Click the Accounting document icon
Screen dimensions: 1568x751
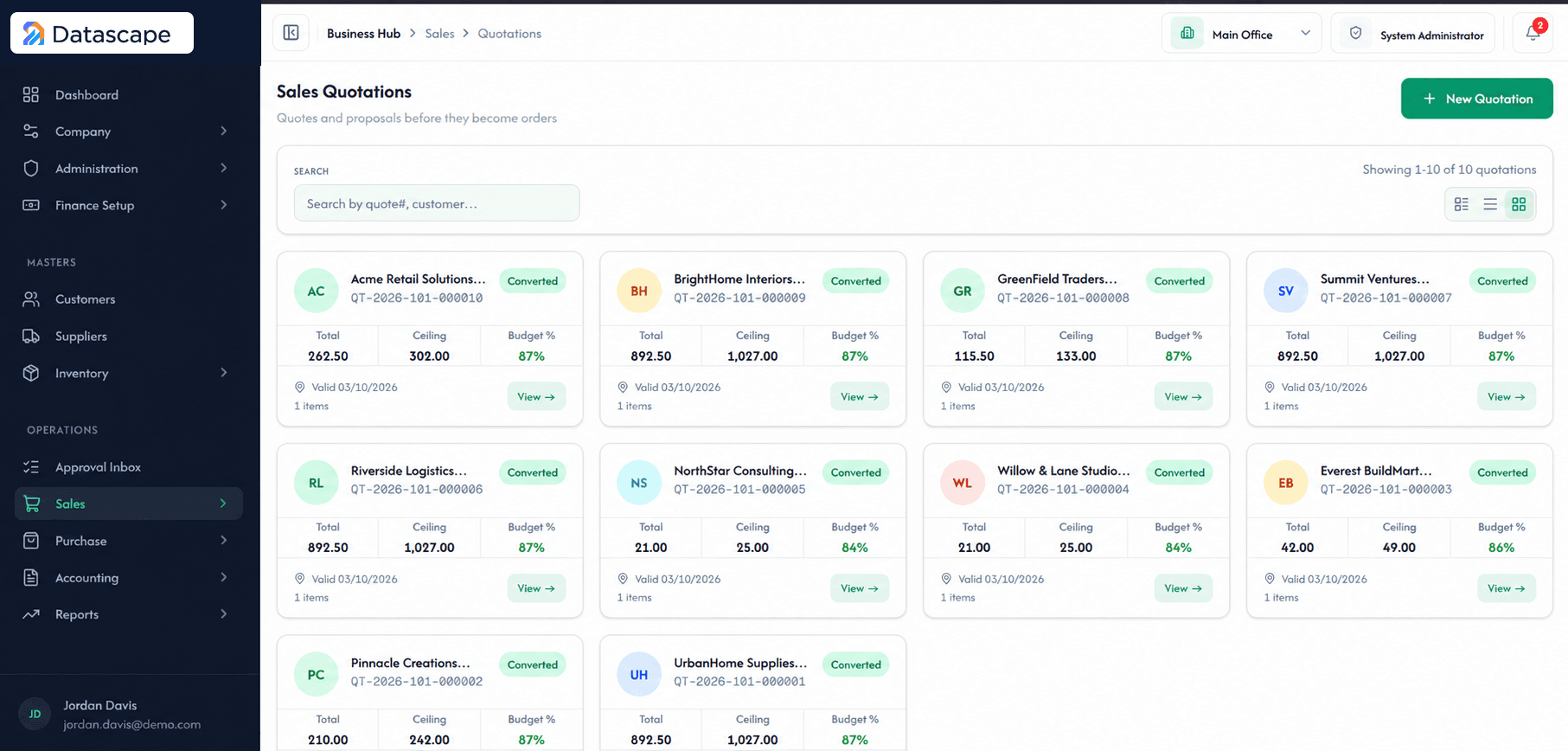pos(31,577)
